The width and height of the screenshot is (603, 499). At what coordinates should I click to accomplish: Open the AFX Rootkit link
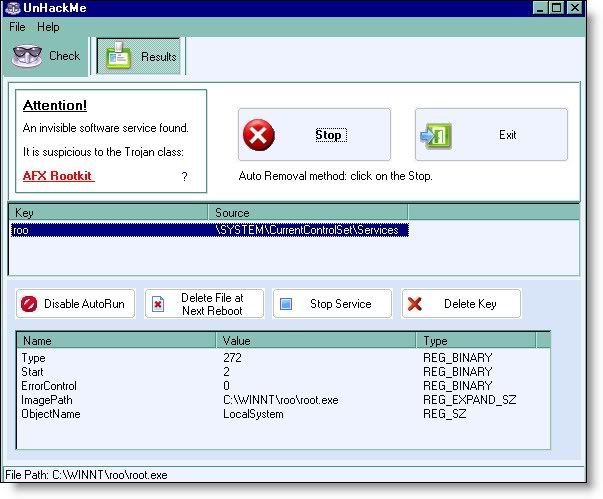pos(58,176)
